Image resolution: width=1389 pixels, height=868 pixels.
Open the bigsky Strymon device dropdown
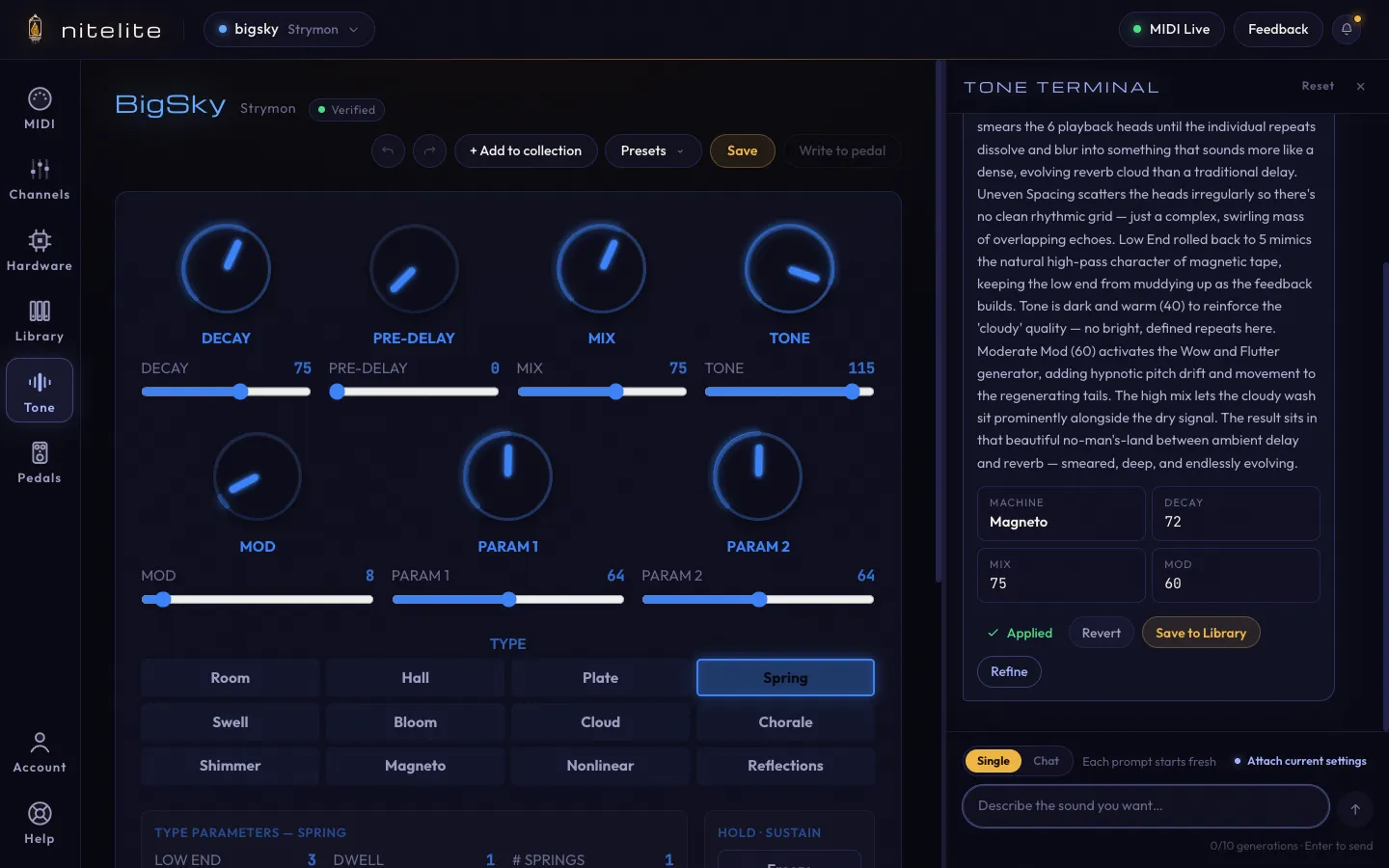coord(288,29)
